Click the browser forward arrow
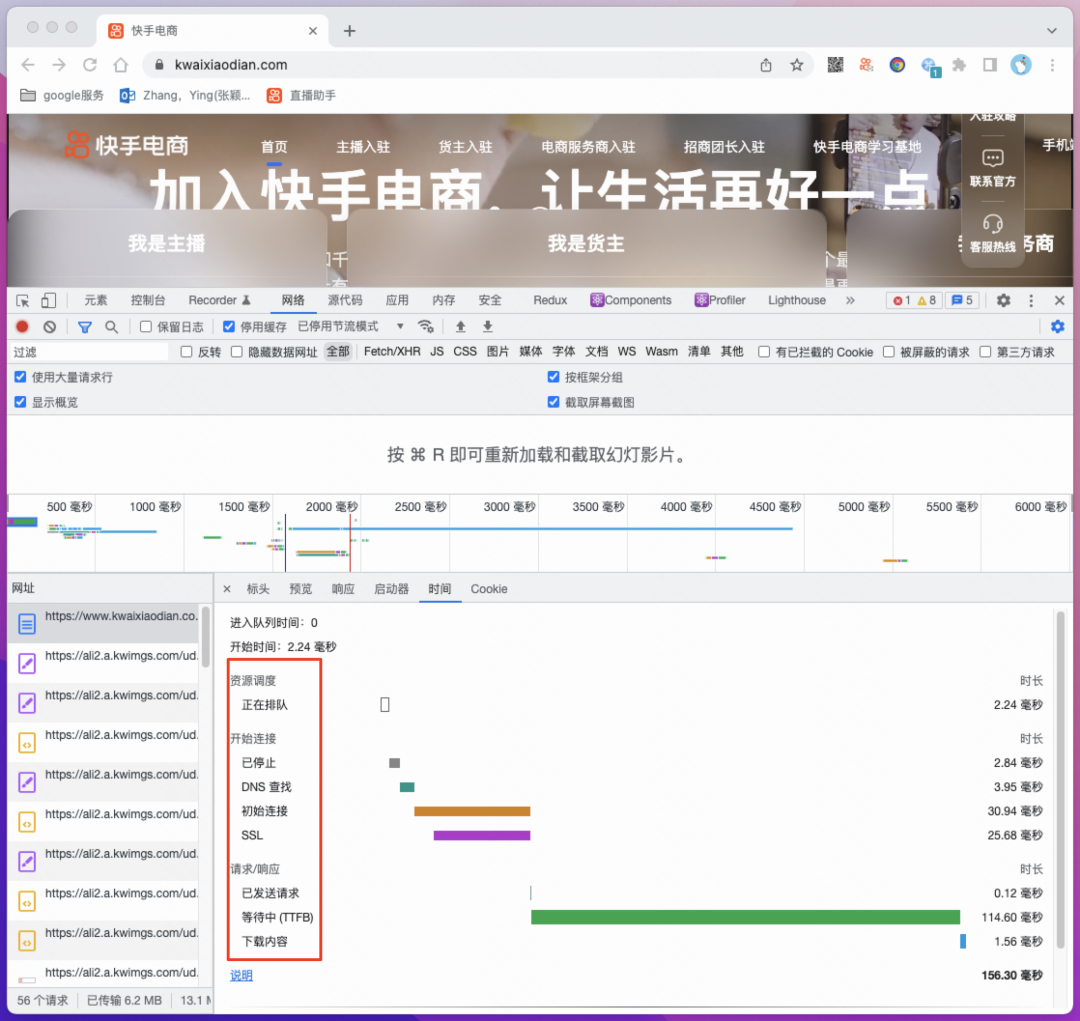1080x1021 pixels. tap(59, 65)
